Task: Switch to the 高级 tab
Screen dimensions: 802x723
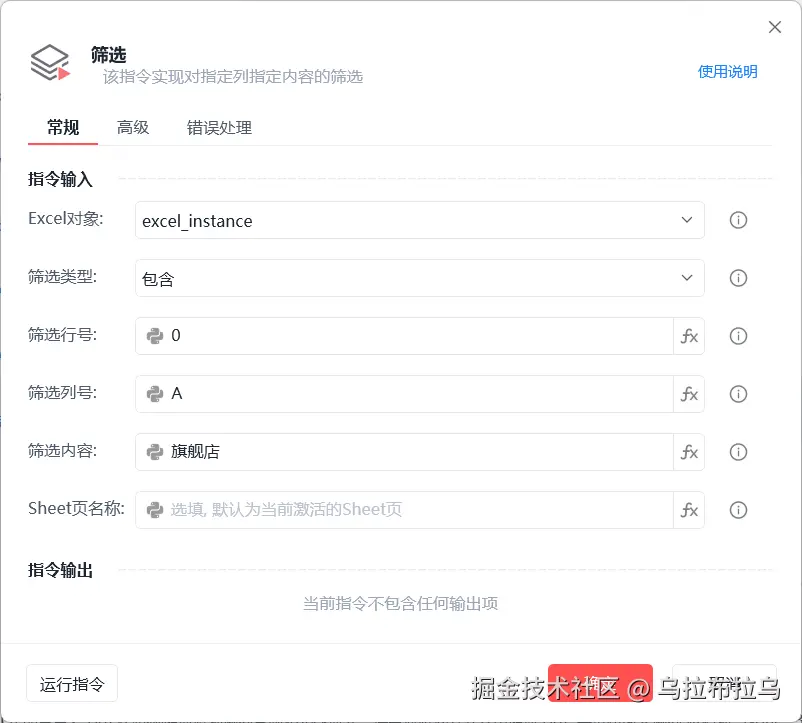Action: [133, 128]
